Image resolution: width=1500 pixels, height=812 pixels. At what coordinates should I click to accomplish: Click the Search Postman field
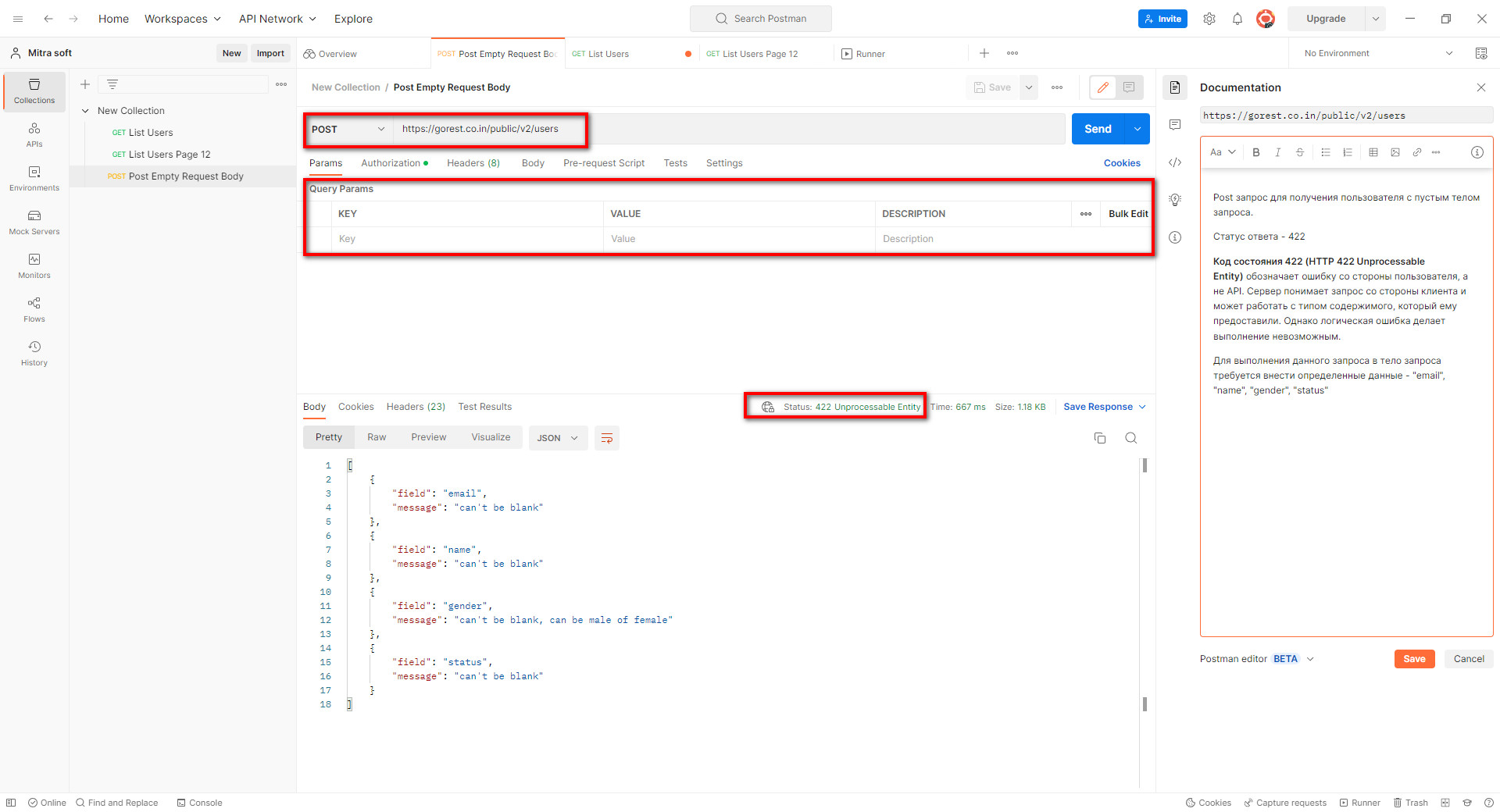[761, 19]
